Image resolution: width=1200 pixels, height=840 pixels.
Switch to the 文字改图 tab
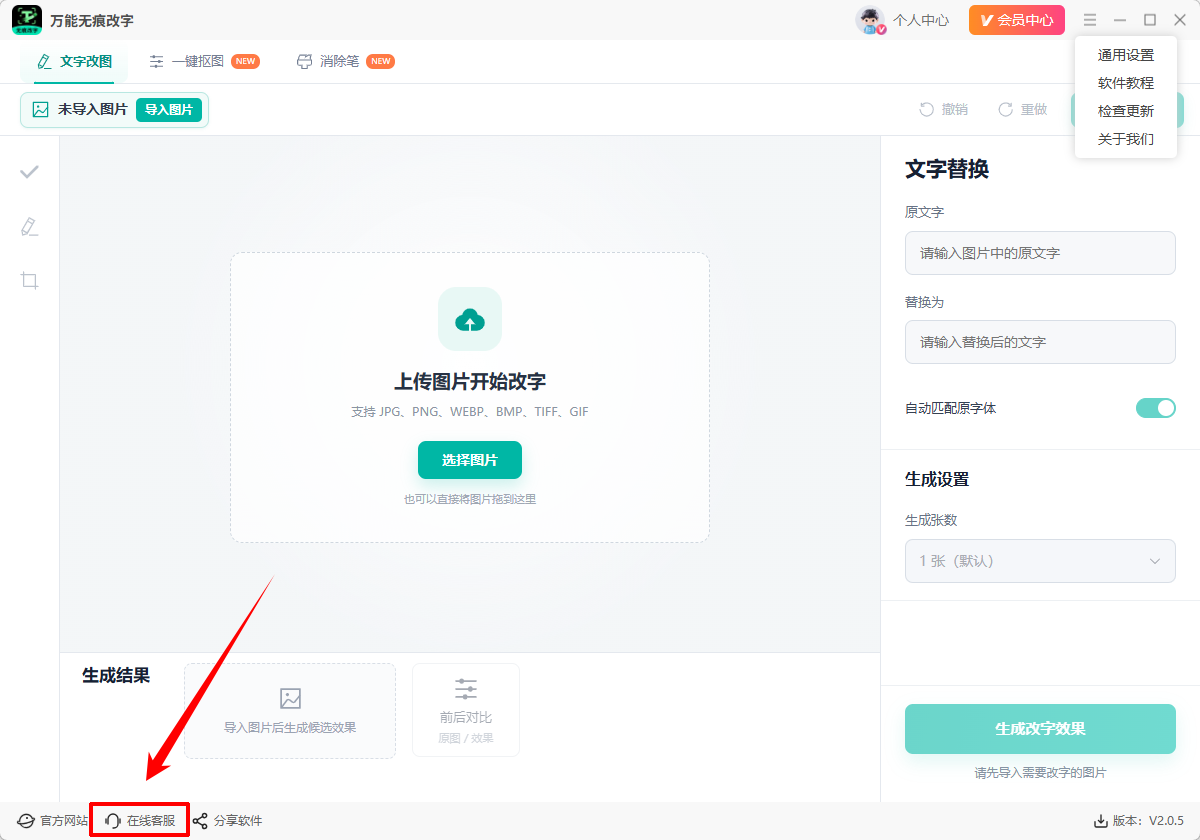[74, 61]
